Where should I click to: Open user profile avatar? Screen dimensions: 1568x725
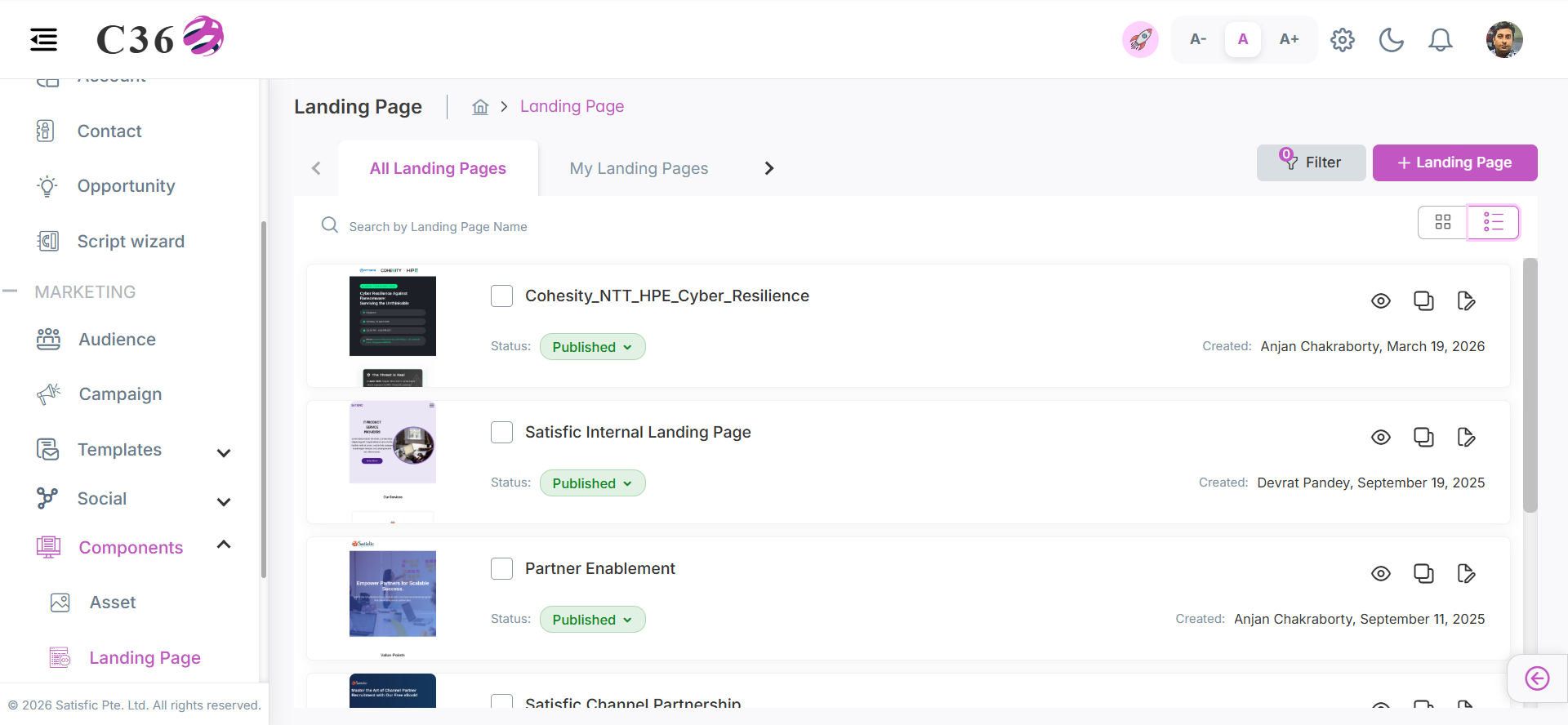point(1504,39)
